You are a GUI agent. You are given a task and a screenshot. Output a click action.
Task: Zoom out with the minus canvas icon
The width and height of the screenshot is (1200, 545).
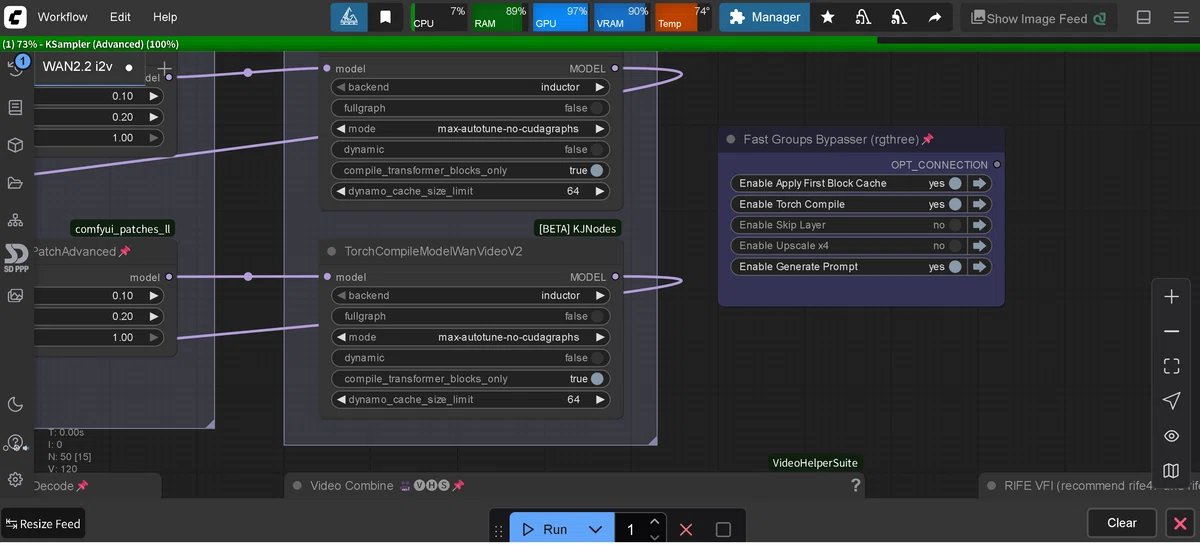[x=1171, y=332]
